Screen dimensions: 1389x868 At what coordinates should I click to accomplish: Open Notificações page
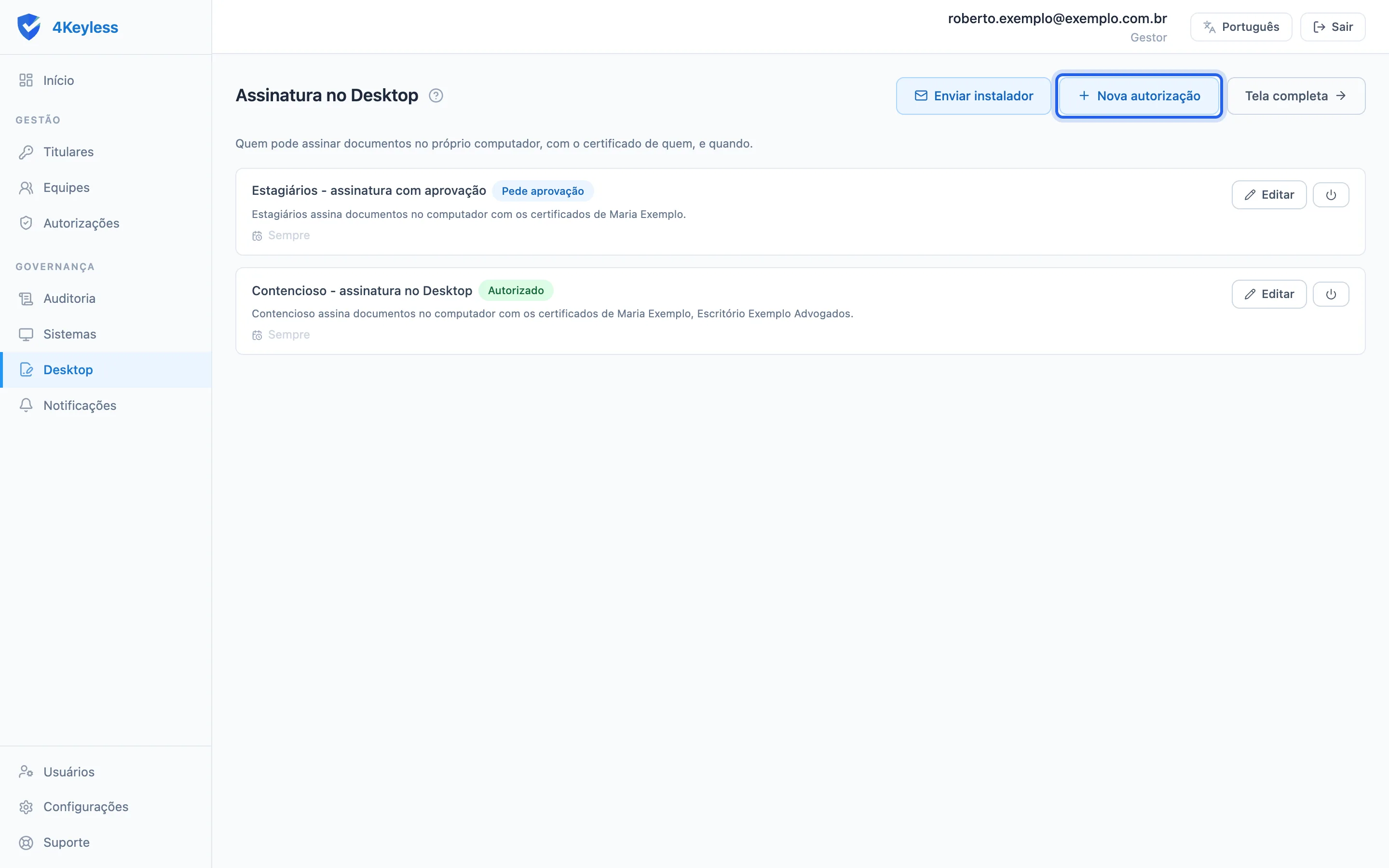(x=106, y=405)
